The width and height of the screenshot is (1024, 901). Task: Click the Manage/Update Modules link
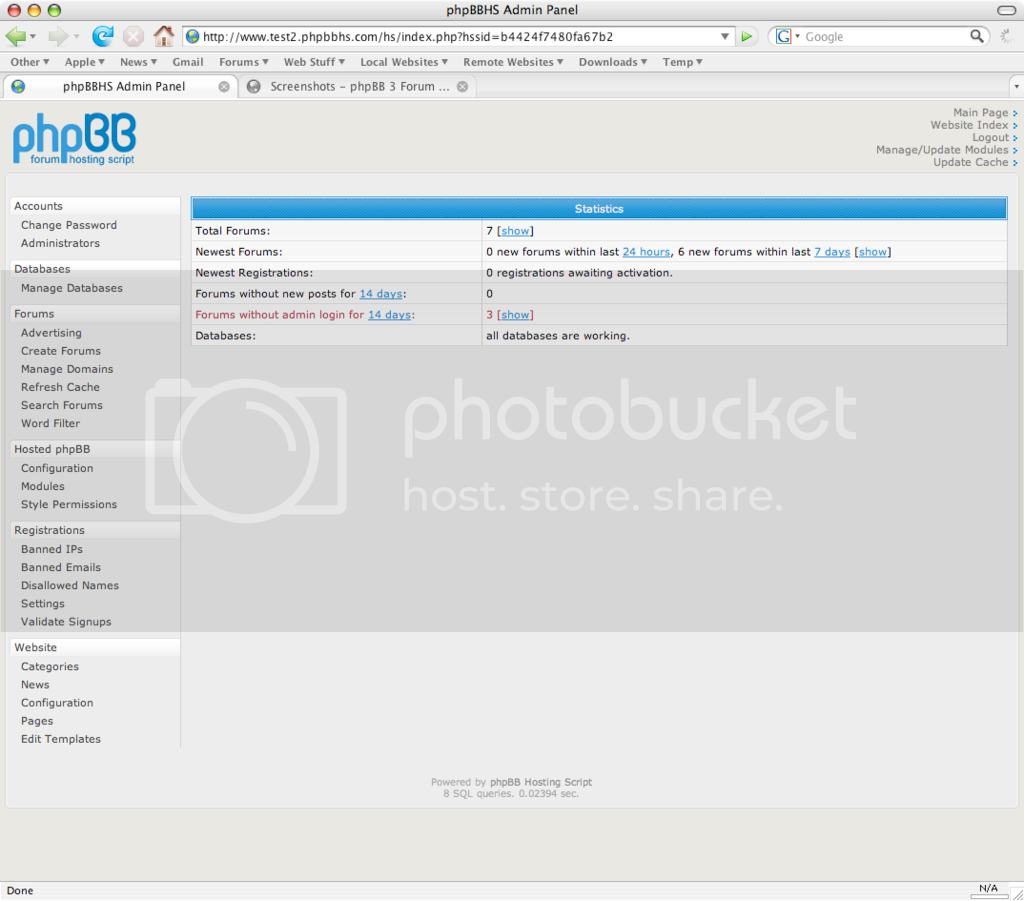point(942,150)
